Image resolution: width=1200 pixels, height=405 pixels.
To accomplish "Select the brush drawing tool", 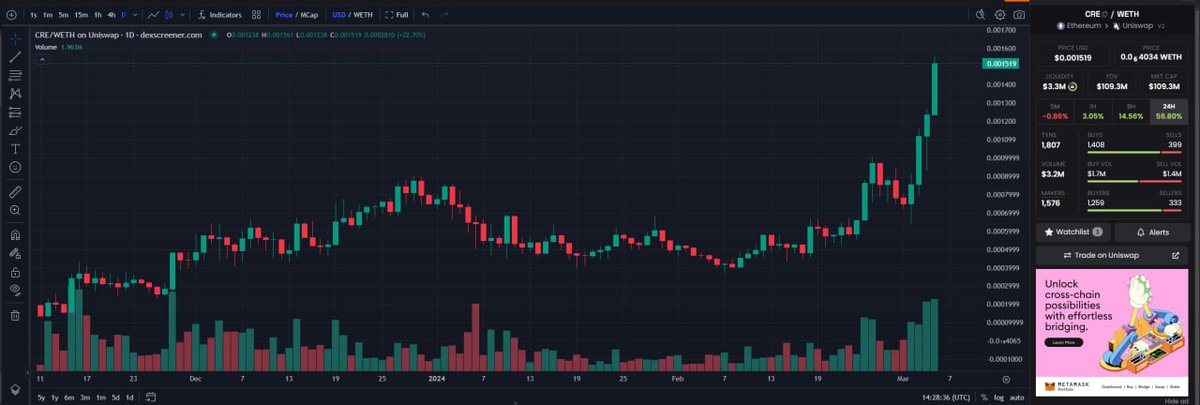I will coord(15,130).
